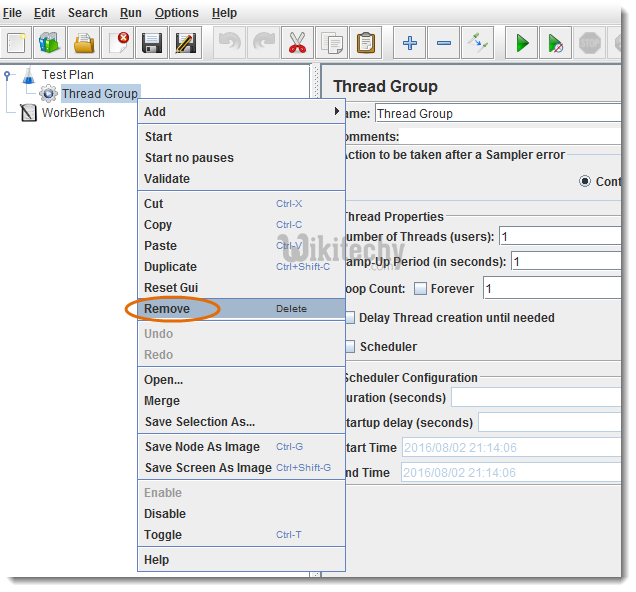Click the Cut scissors toolbar icon
This screenshot has width=636, height=592.
(x=297, y=43)
